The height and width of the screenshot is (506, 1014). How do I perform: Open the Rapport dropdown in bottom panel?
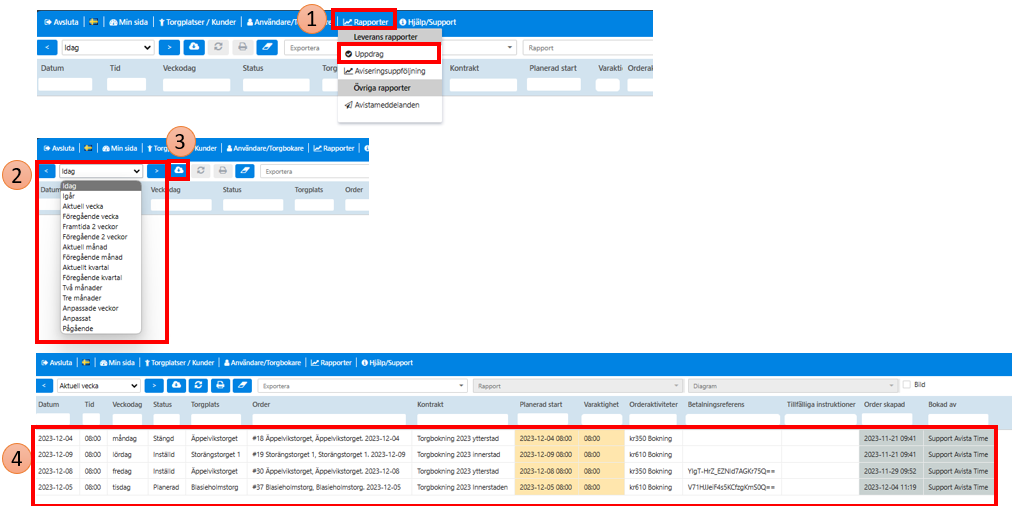click(577, 386)
